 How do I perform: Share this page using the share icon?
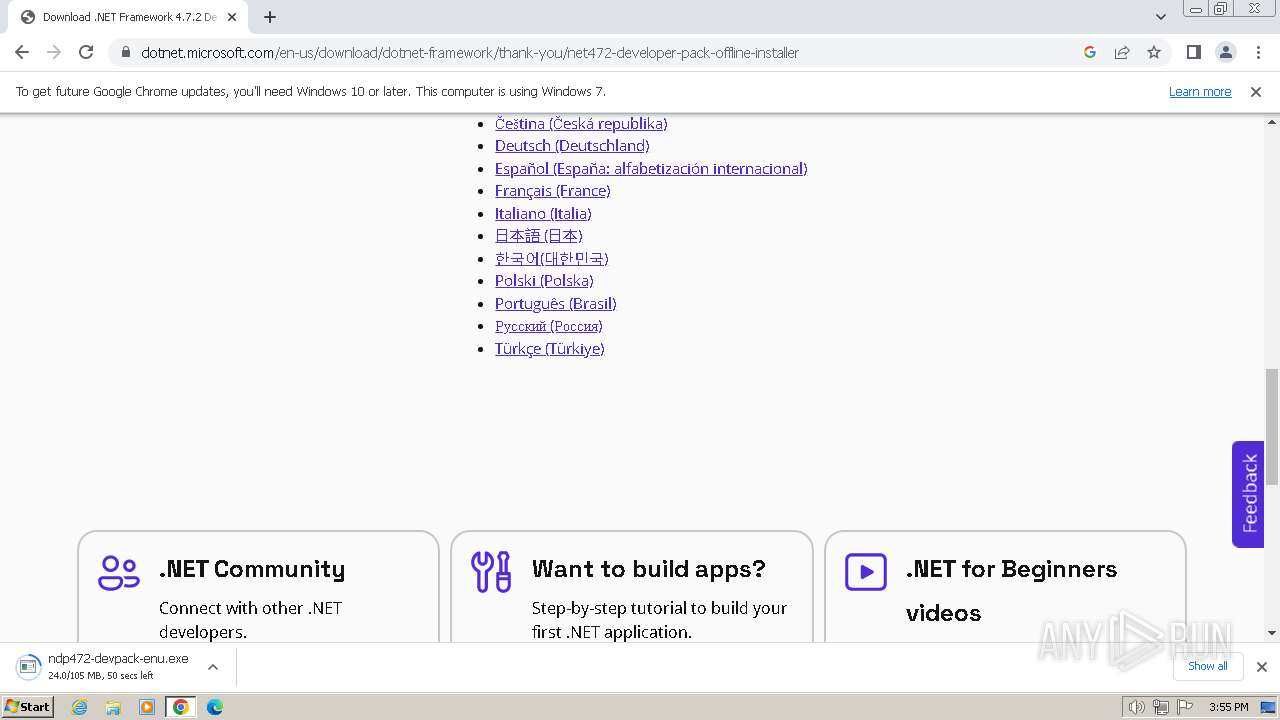point(1122,52)
